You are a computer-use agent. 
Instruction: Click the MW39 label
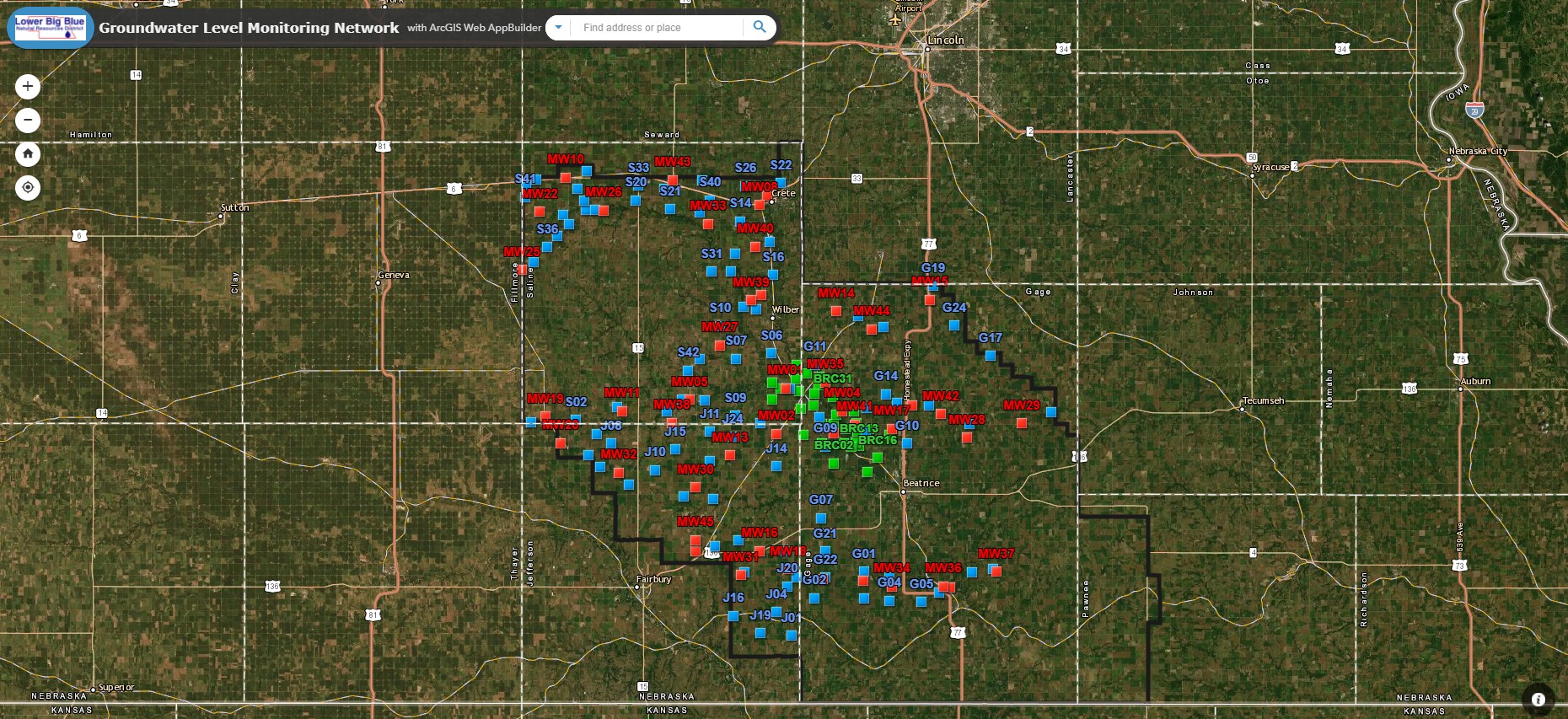tap(751, 282)
